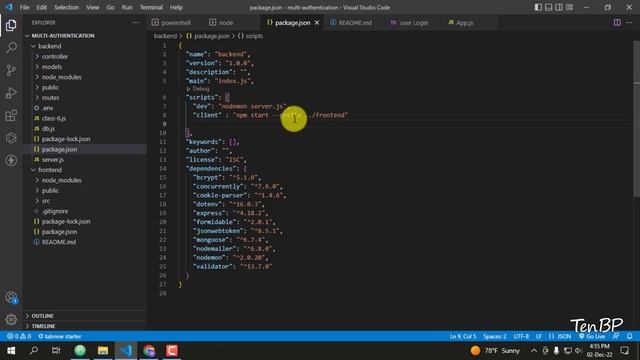Expand backend node_modules folder
The image size is (640, 360).
pyautogui.click(x=61, y=77)
